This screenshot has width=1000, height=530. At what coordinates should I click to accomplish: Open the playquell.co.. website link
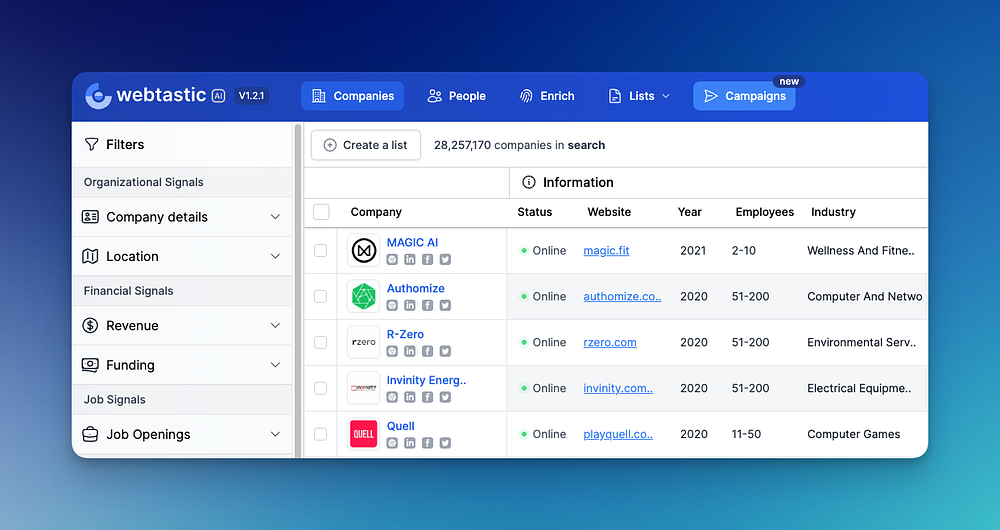618,434
